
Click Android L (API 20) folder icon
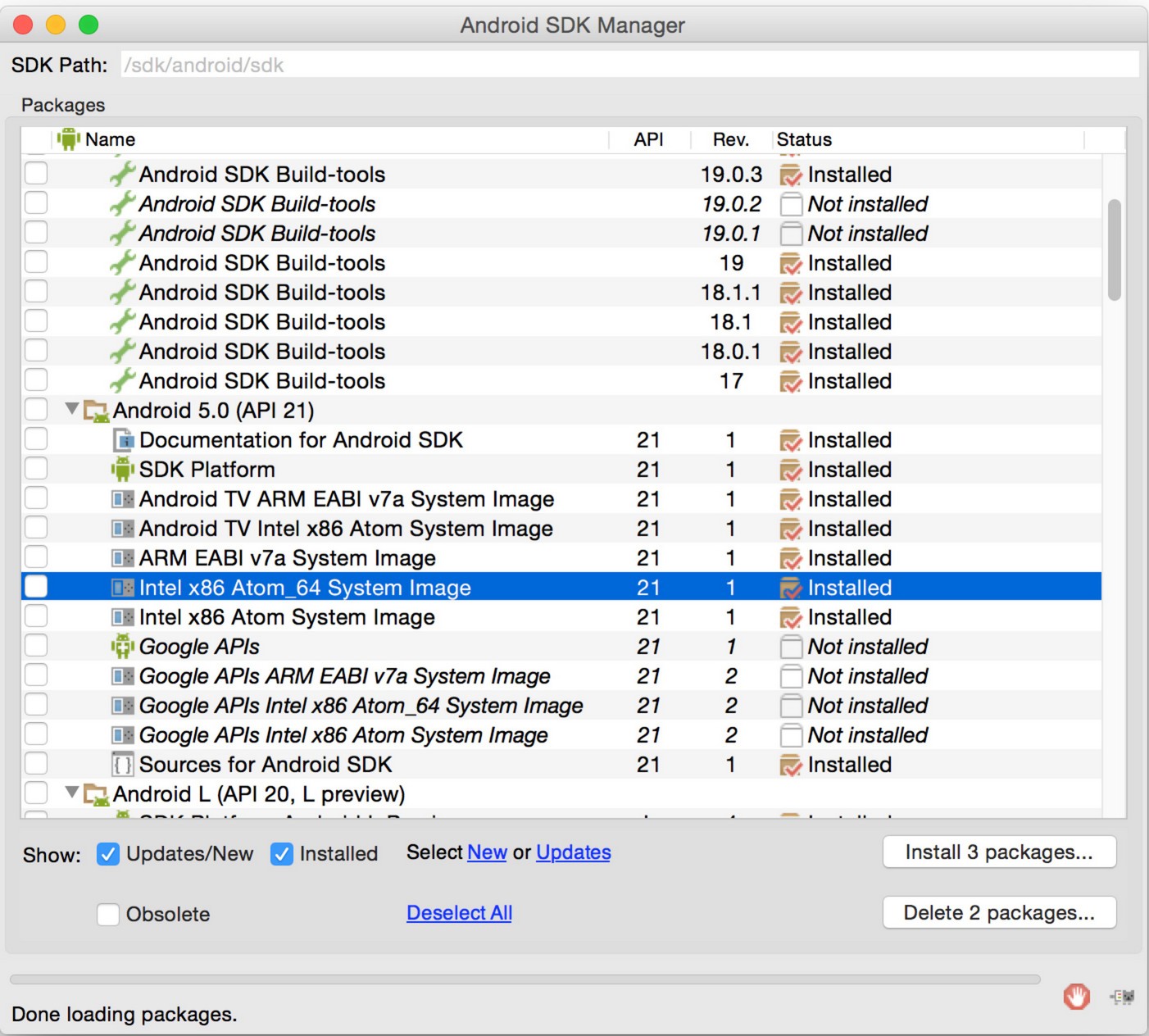click(x=97, y=795)
